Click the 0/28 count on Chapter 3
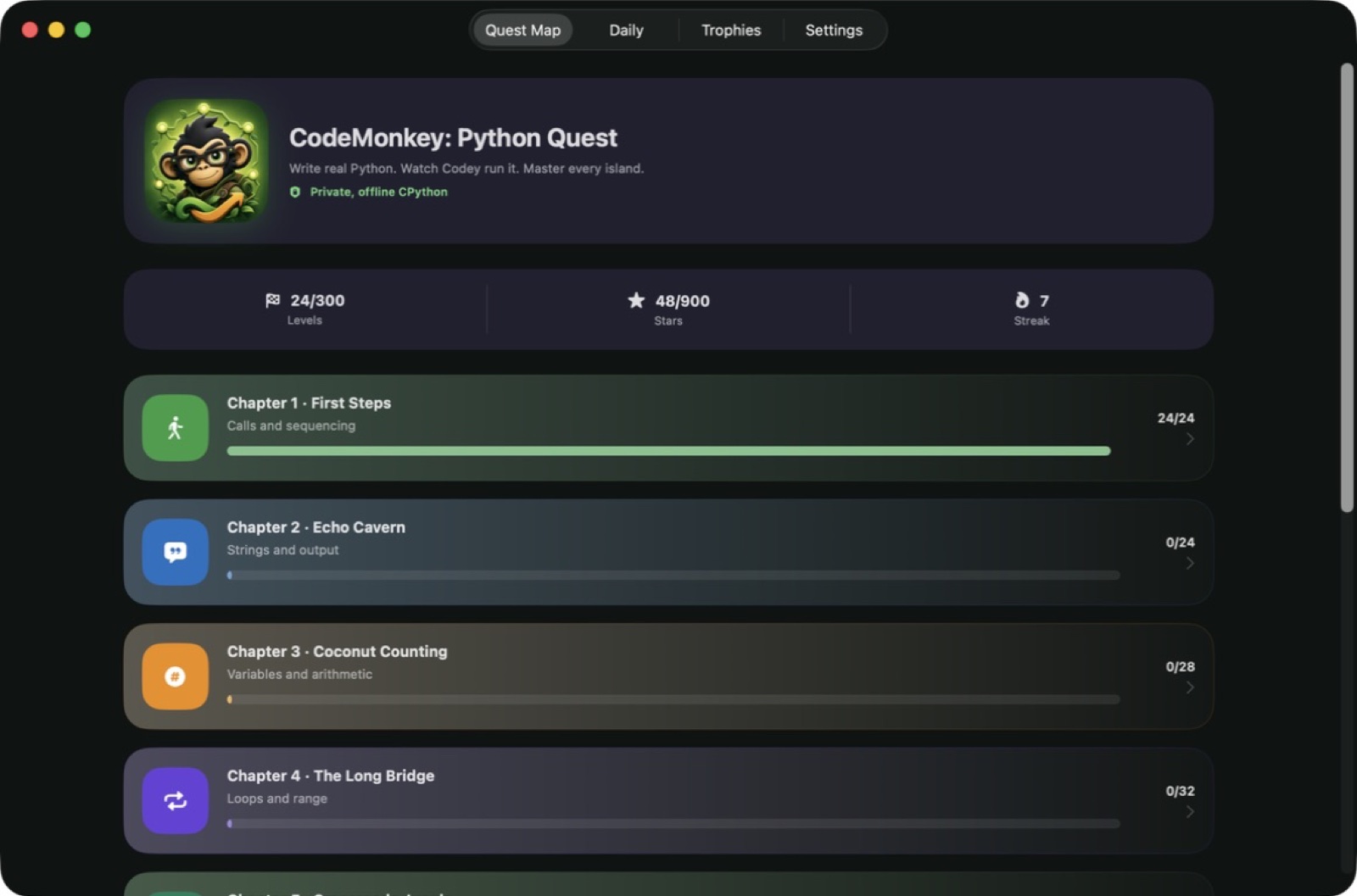Viewport: 1357px width, 896px height. click(1180, 667)
